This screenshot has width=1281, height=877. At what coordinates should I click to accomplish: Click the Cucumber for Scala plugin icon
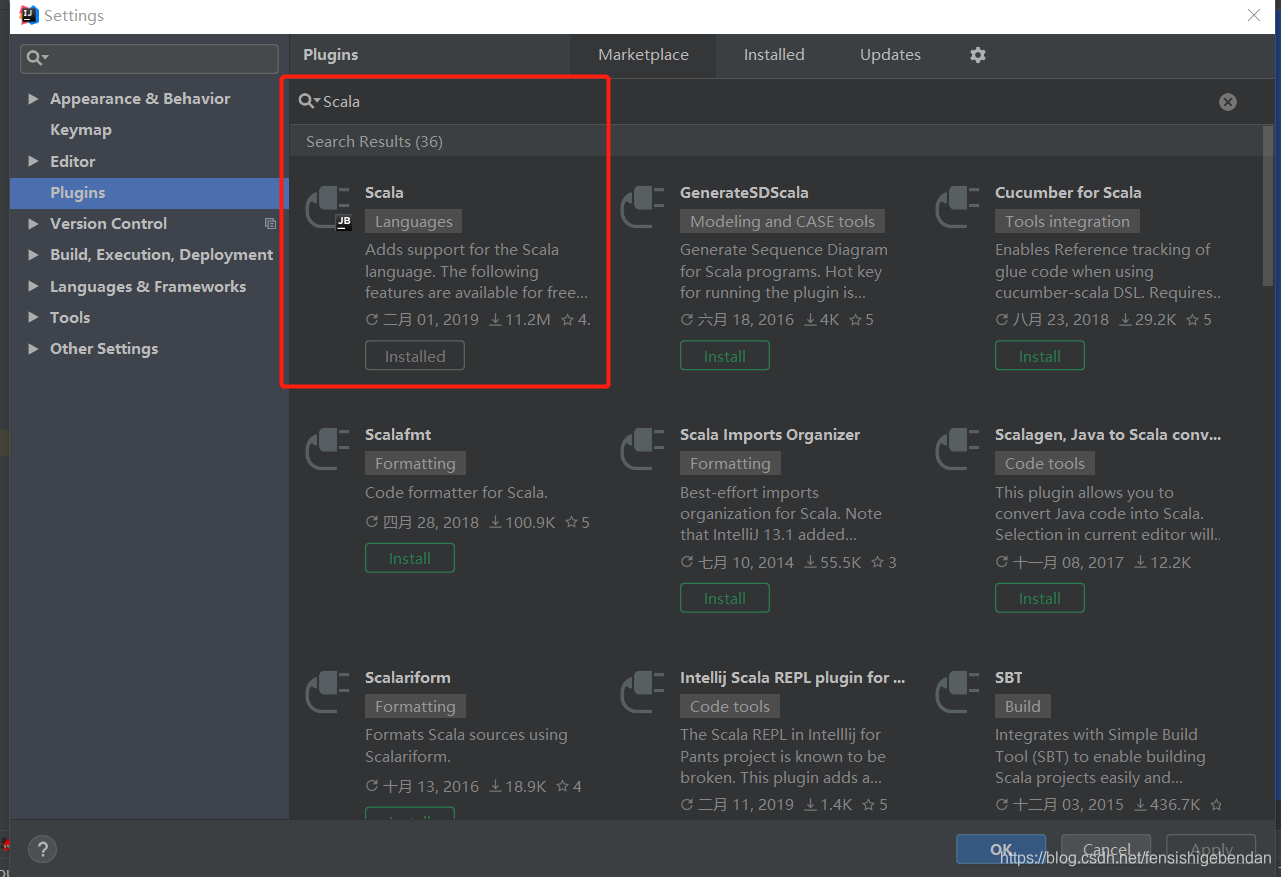958,208
